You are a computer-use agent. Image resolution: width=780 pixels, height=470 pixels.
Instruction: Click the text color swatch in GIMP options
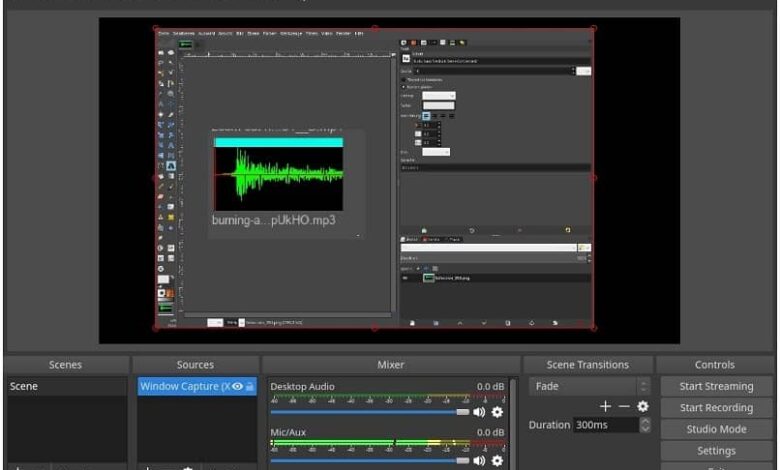pyautogui.click(x=438, y=105)
